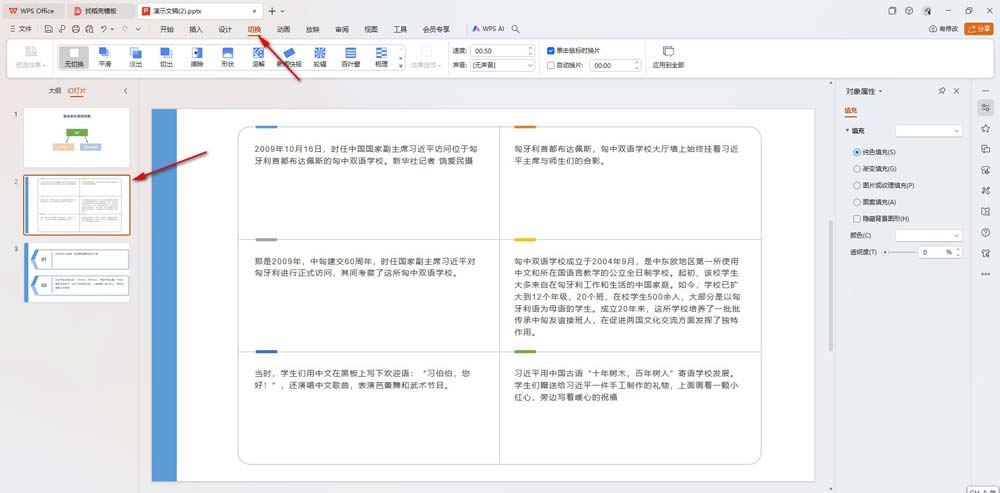Pin the 对象属性 panel
This screenshot has width=1000, height=493.
[x=942, y=91]
